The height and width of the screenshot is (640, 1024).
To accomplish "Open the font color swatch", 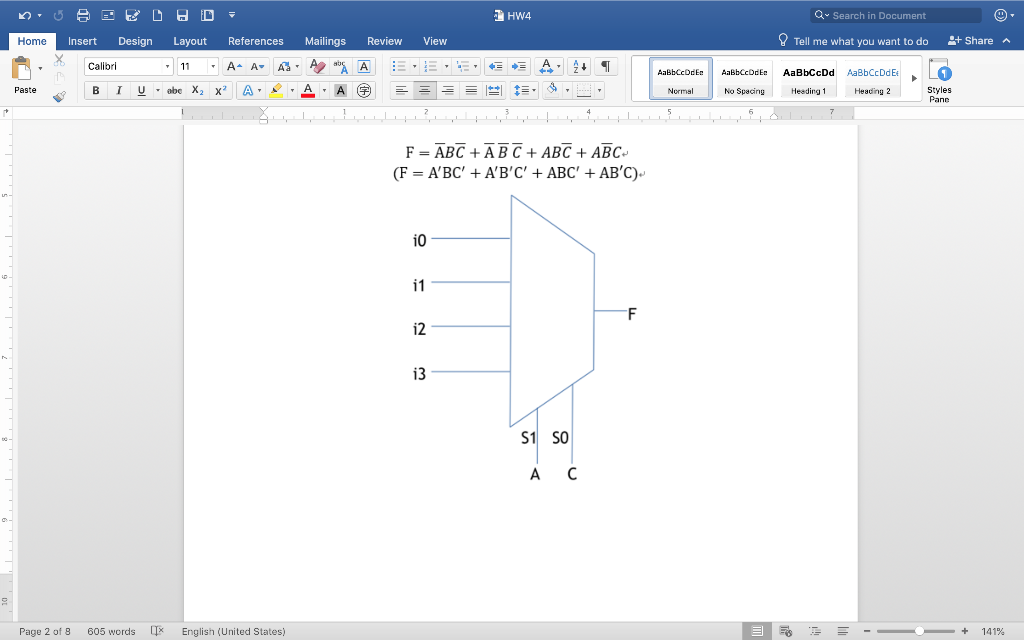I will 307,90.
